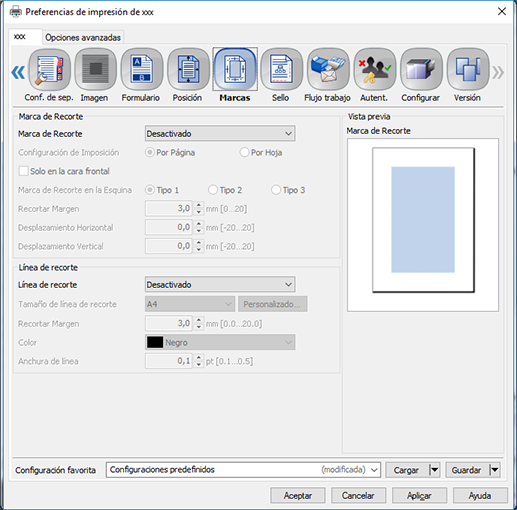Open the Configuración favorita combo box
Screen dimensions: 517x510
pos(243,470)
